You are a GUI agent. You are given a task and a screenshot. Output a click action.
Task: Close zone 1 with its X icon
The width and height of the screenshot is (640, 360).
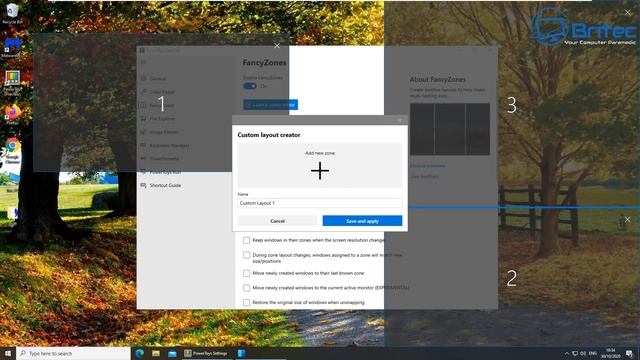[x=277, y=46]
